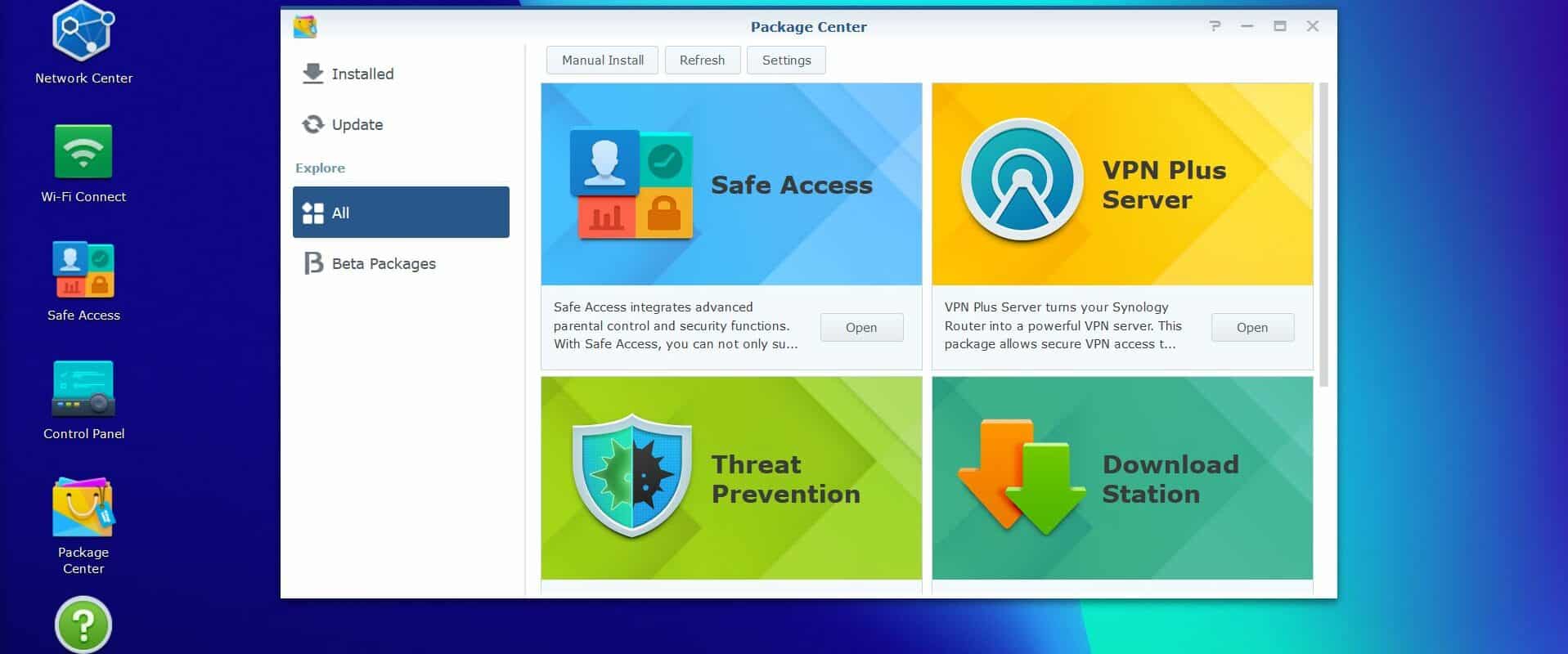Click the Explore section heading
The width and height of the screenshot is (1568, 654).
[320, 168]
